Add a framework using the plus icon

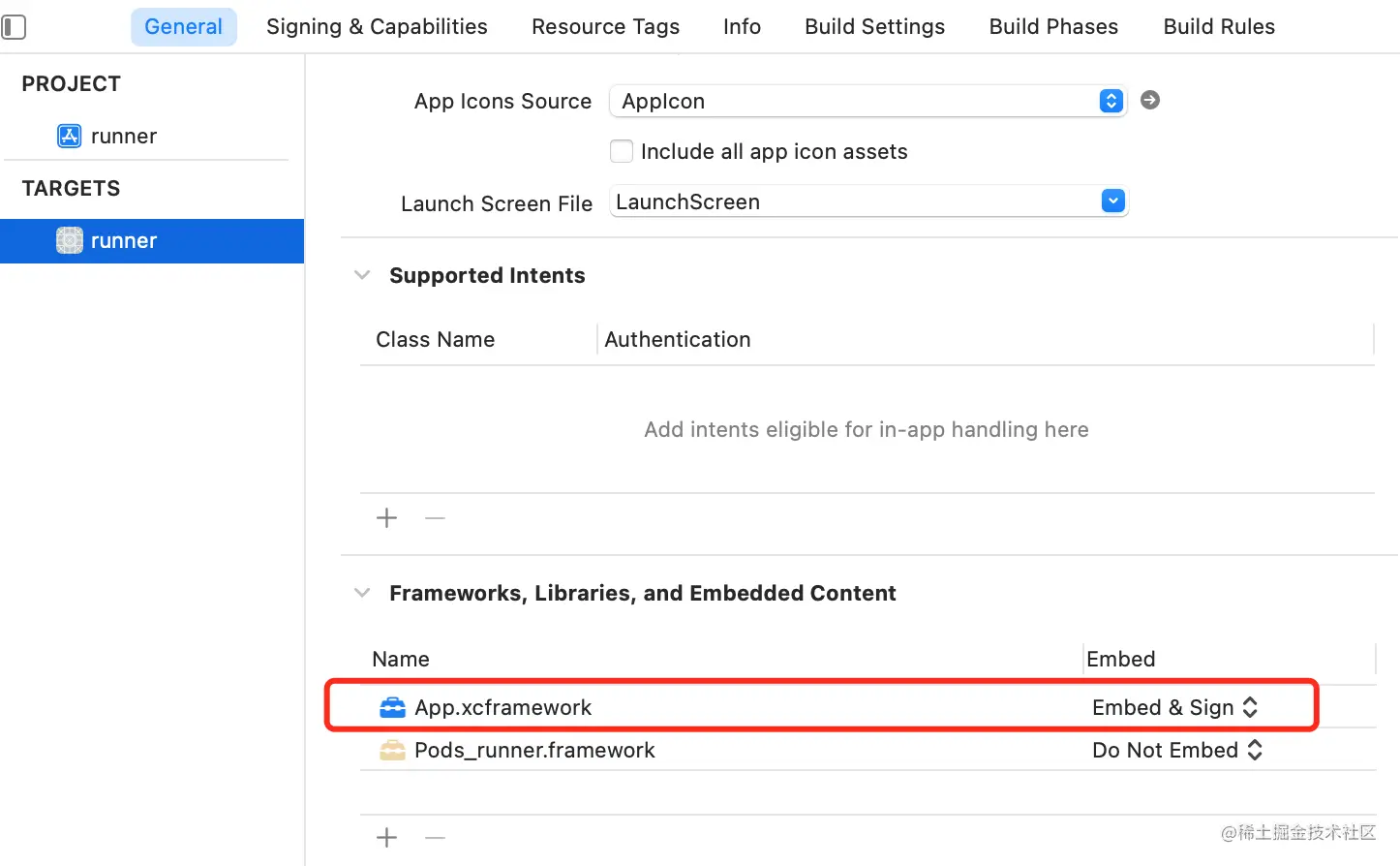pyautogui.click(x=386, y=838)
